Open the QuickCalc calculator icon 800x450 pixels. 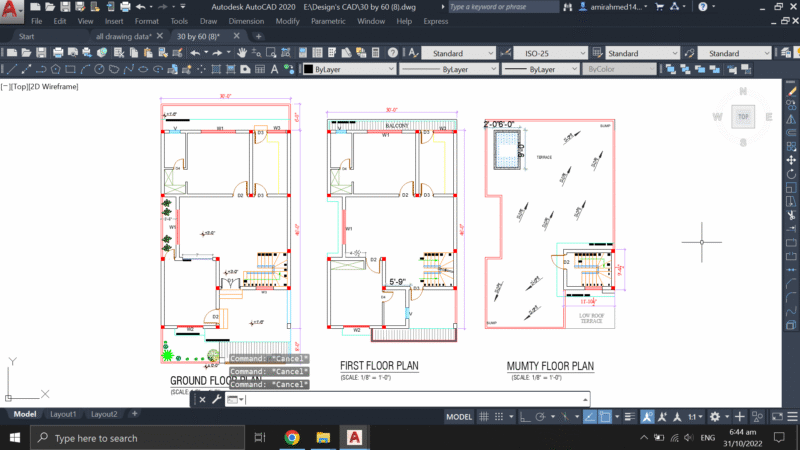coord(376,53)
